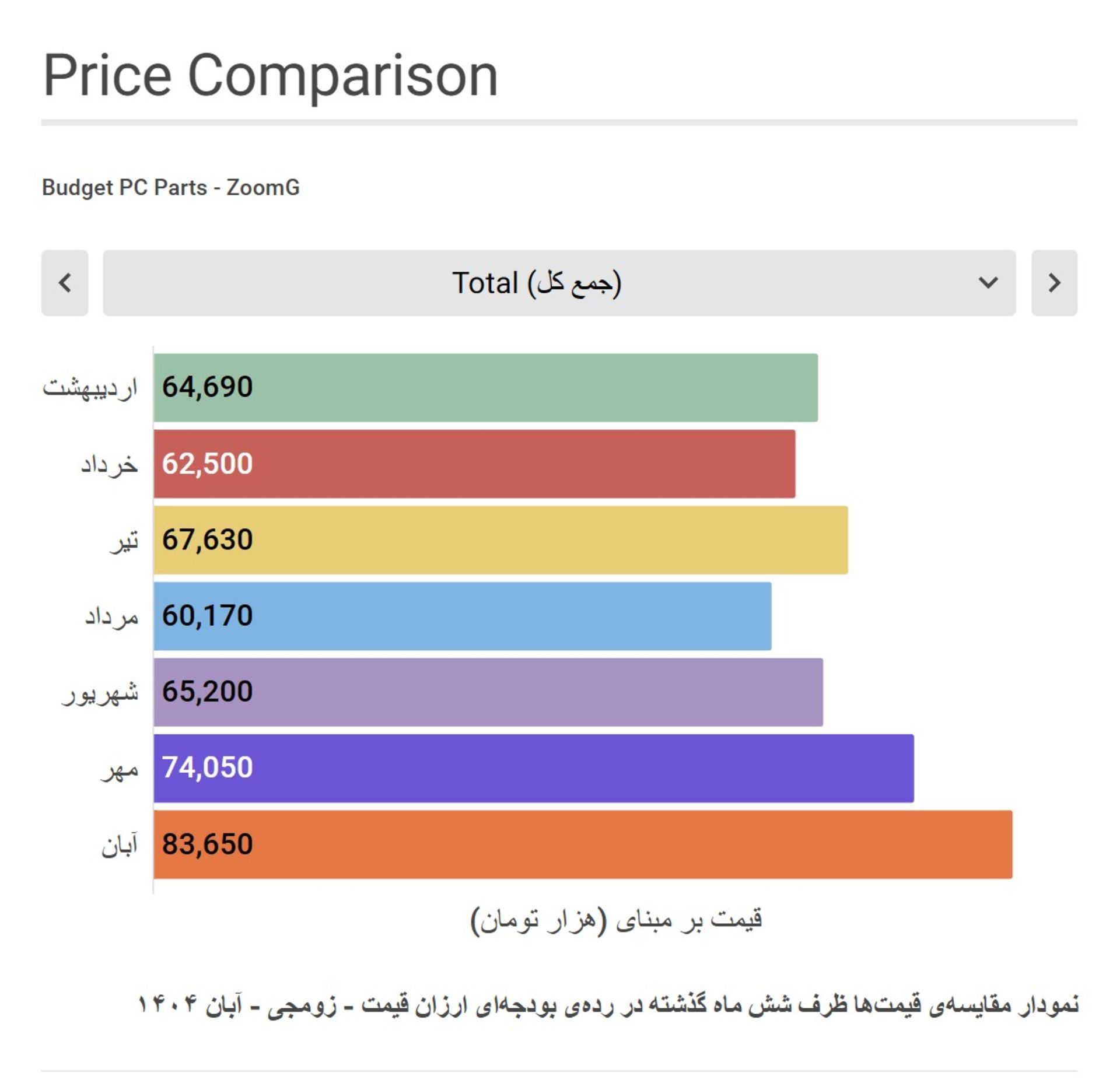The image size is (1120, 1083).
Task: Click the light blue 60,170 bar
Action: [x=462, y=616]
